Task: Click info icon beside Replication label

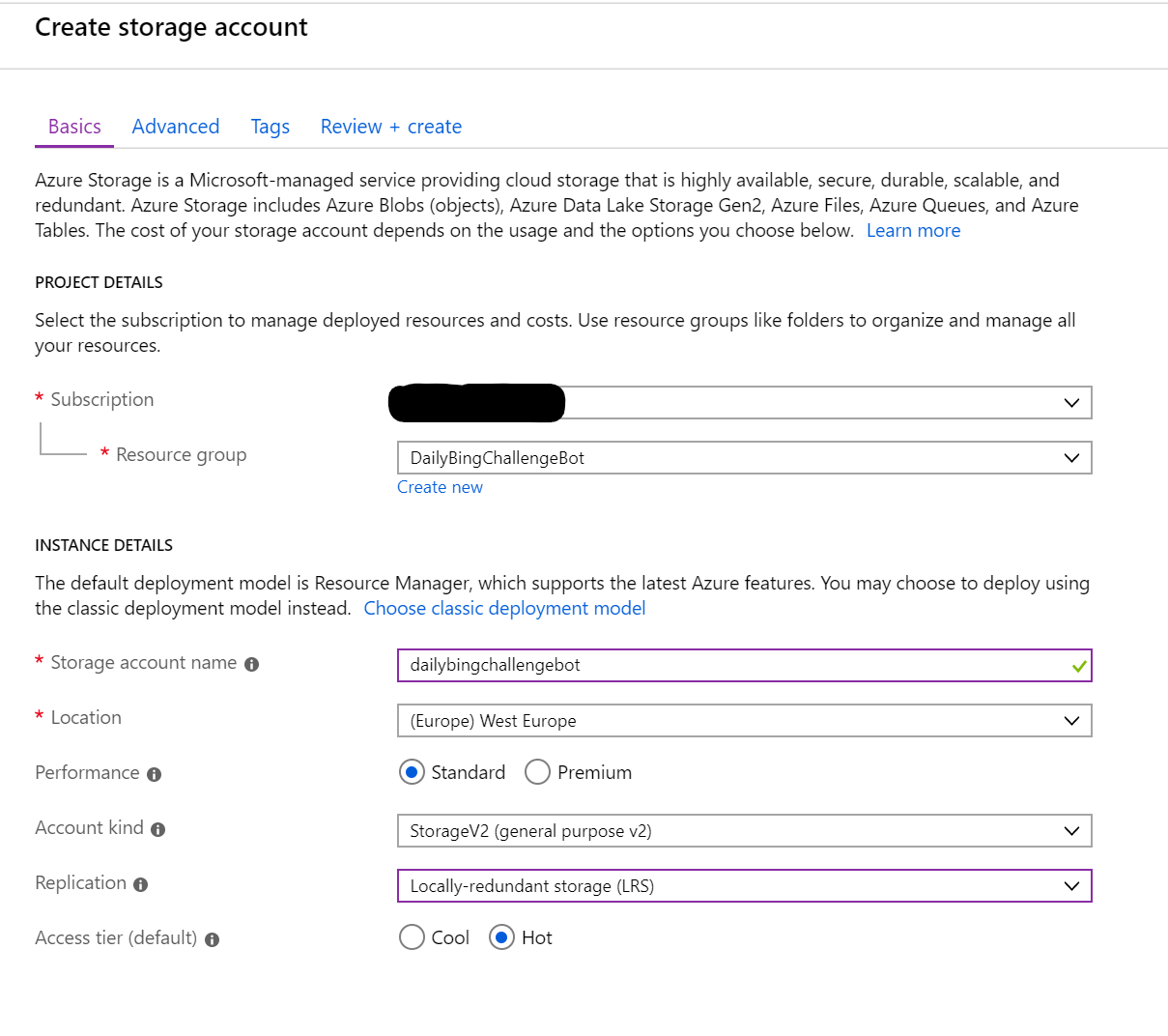Action: [141, 885]
